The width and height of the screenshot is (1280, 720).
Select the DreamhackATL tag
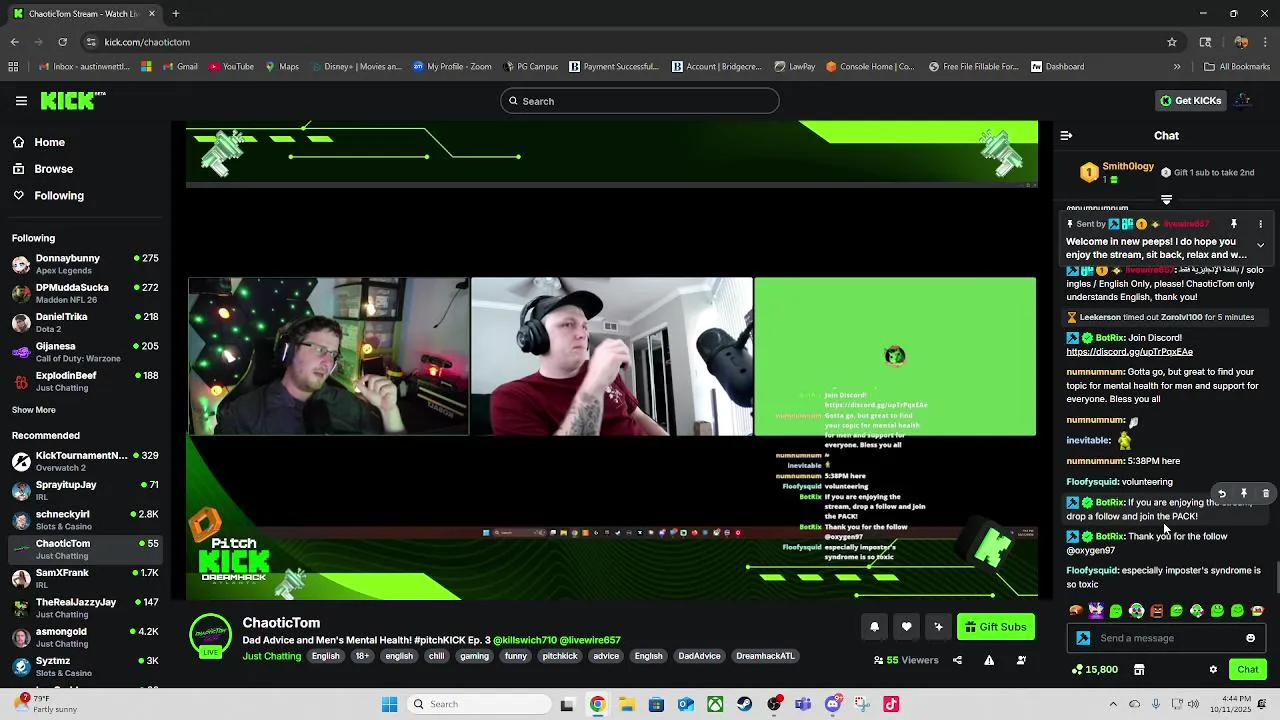click(765, 656)
